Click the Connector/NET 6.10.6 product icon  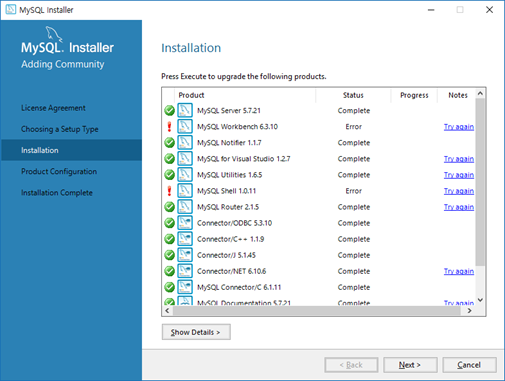(185, 271)
